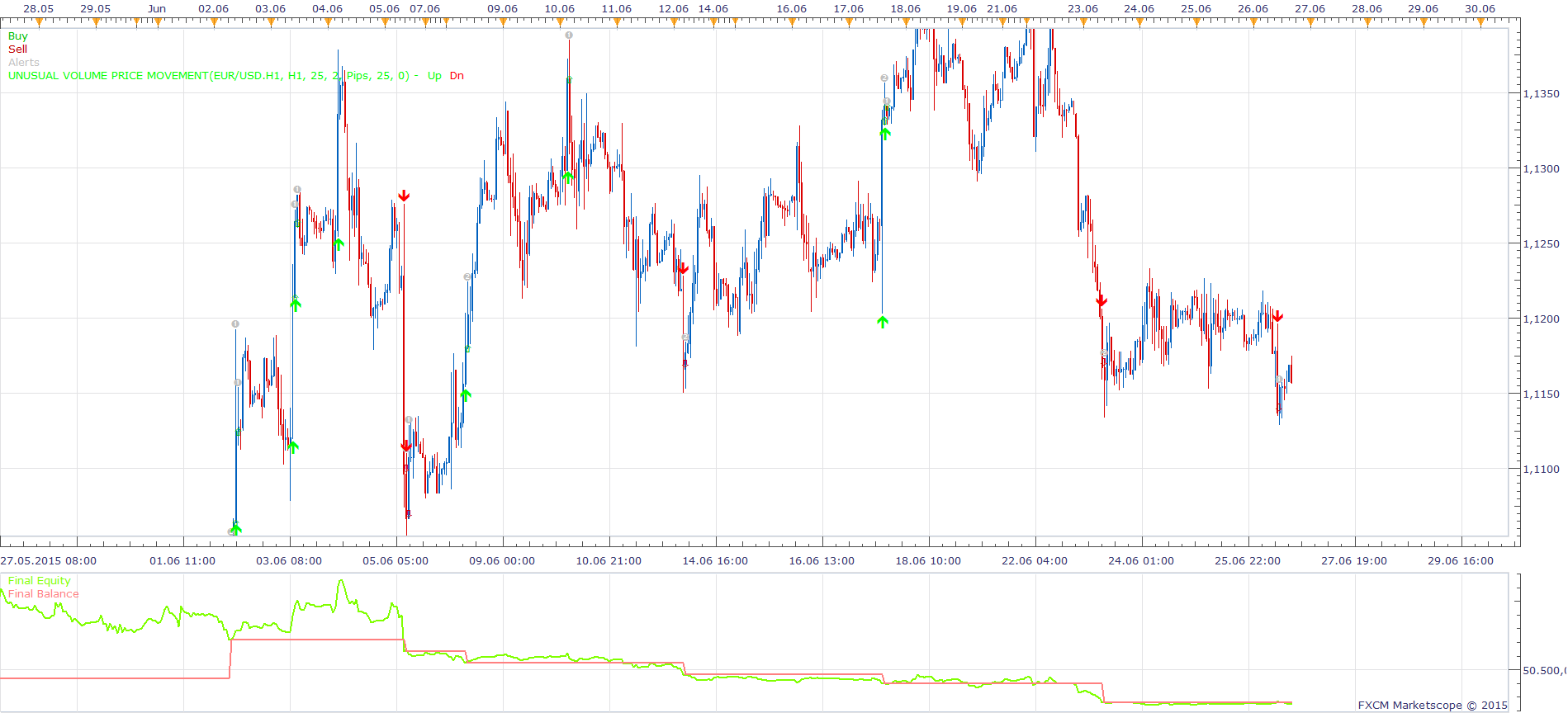
Task: Click the orange day marker below 26.06
Action: tap(1253, 22)
